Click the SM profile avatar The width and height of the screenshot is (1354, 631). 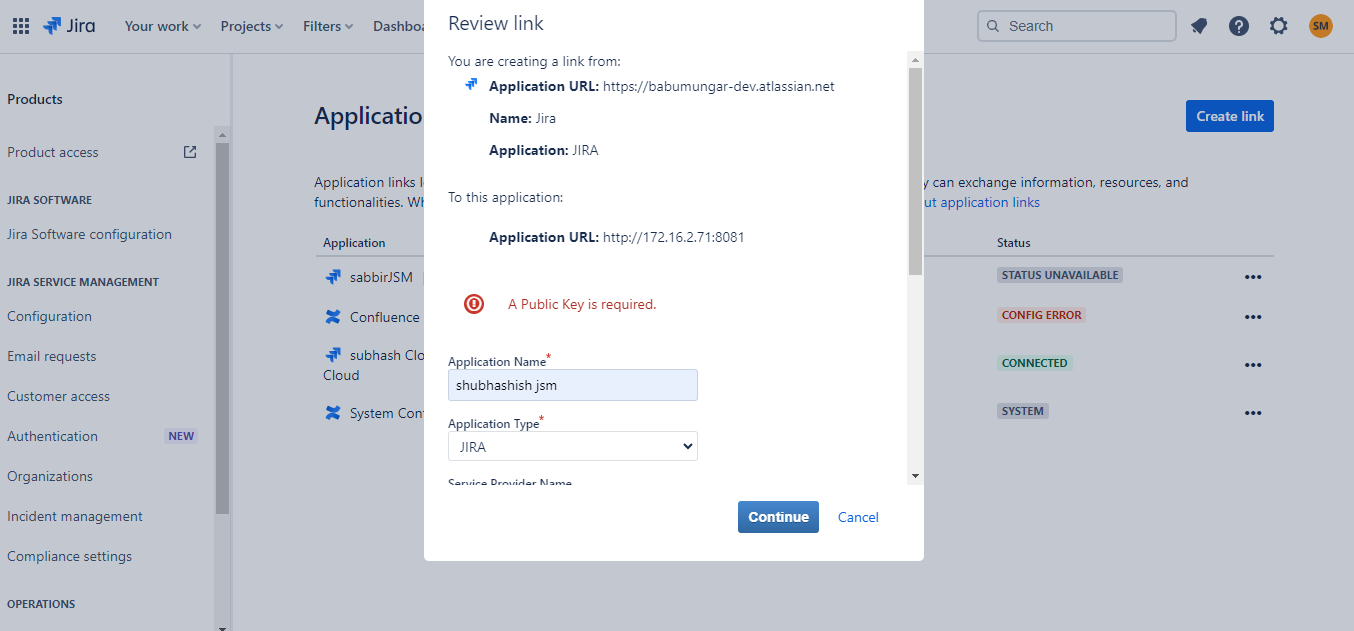tap(1320, 25)
